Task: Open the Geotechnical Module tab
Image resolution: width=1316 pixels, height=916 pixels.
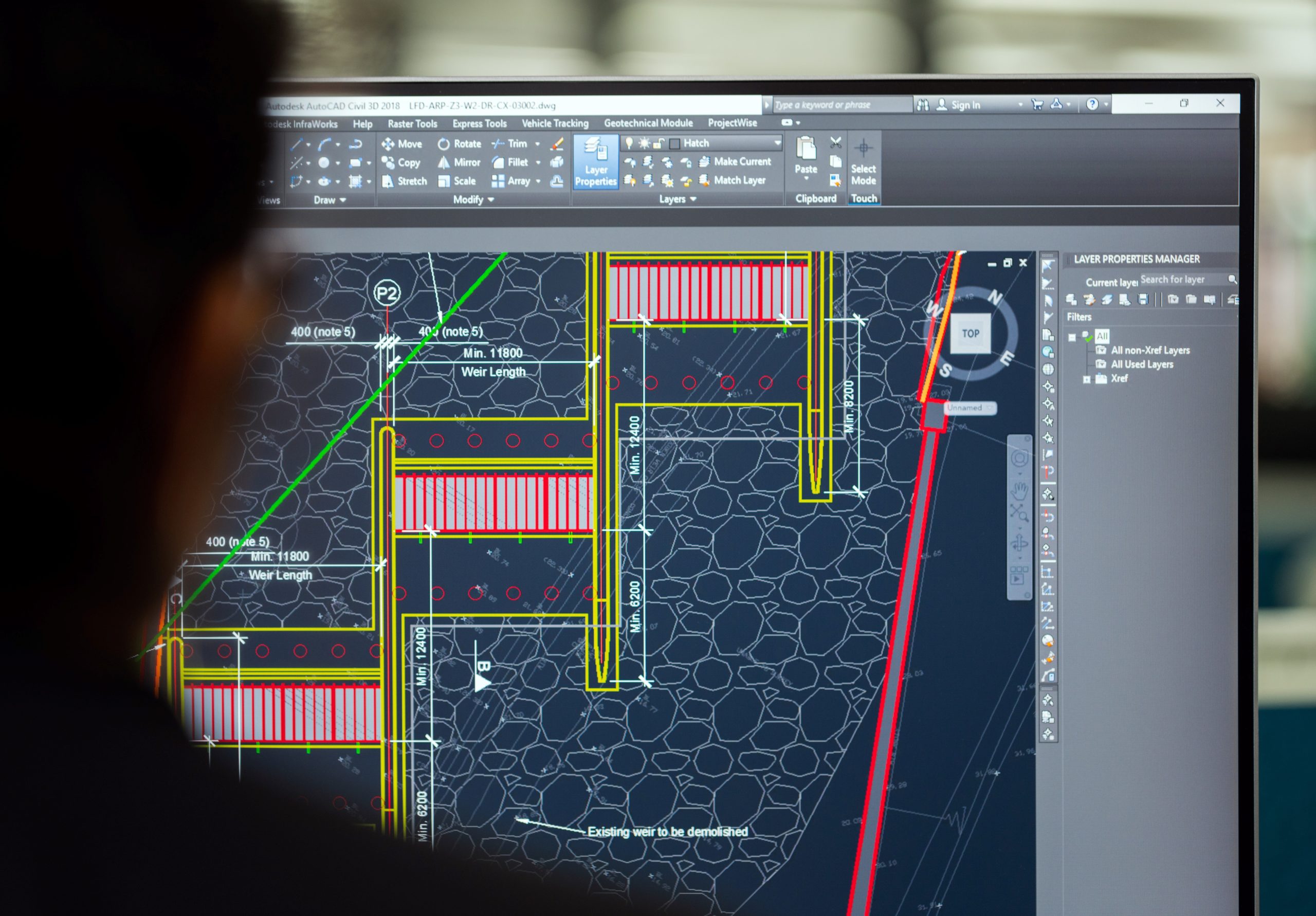Action: 648,123
